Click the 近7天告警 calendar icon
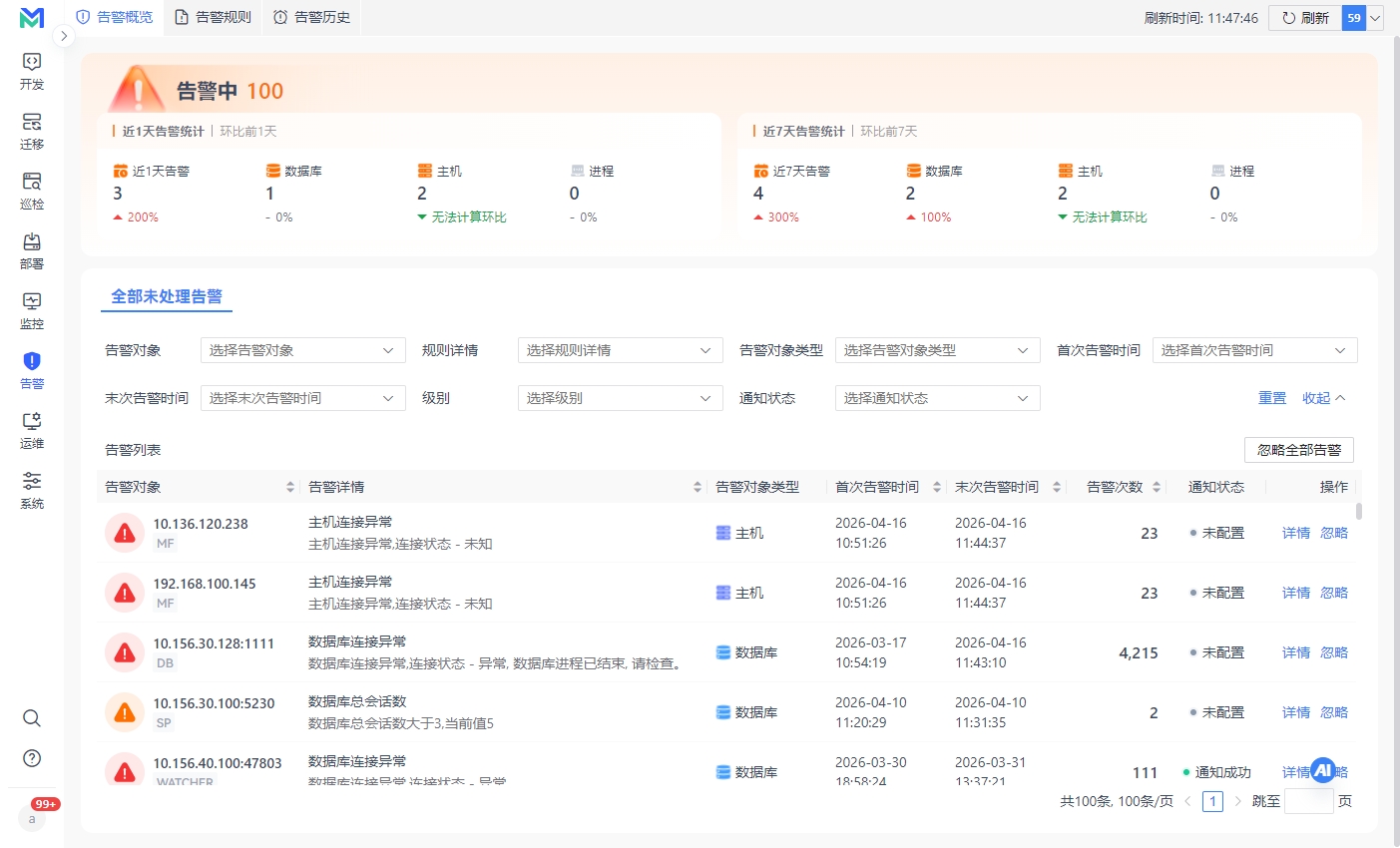 761,171
